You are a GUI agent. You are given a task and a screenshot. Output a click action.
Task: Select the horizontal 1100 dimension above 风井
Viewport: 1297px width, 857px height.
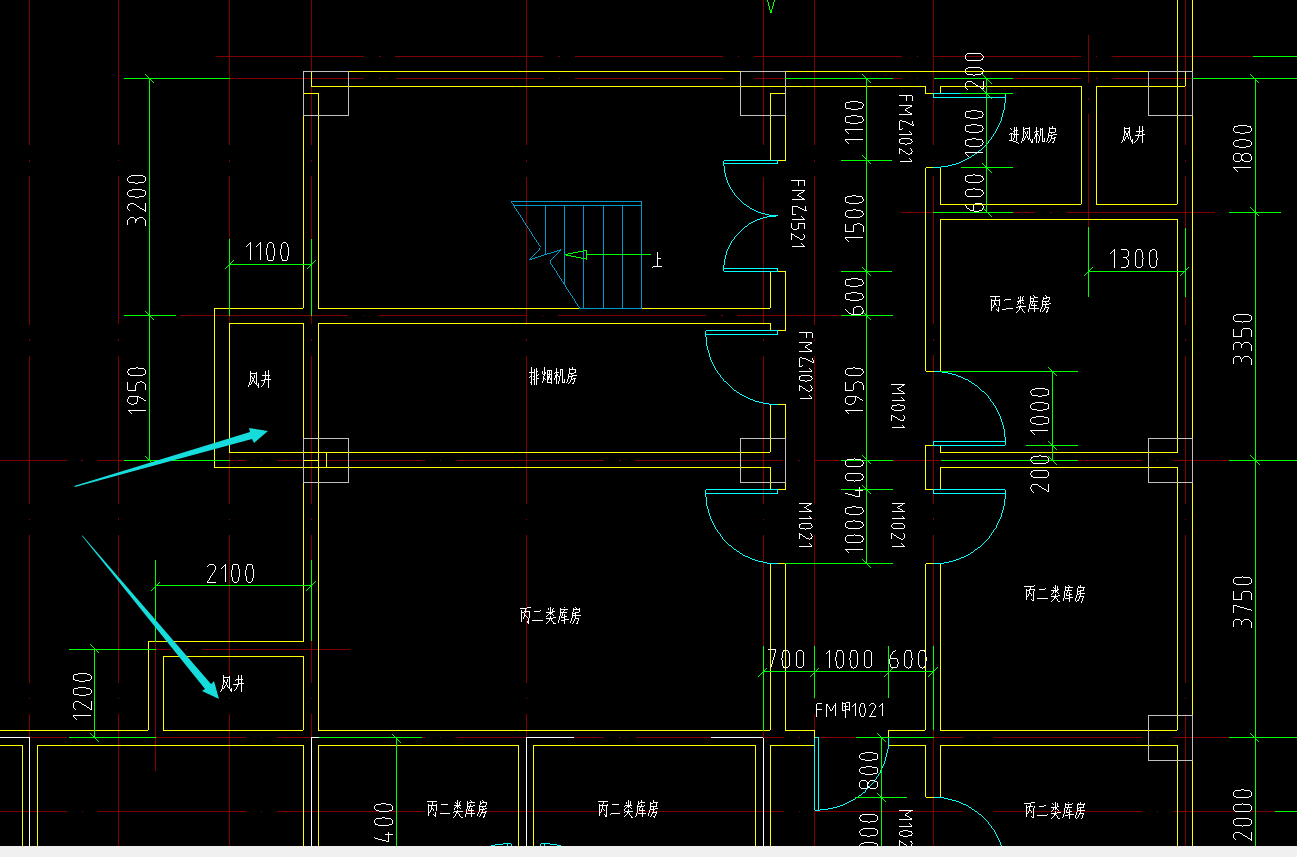pos(266,251)
